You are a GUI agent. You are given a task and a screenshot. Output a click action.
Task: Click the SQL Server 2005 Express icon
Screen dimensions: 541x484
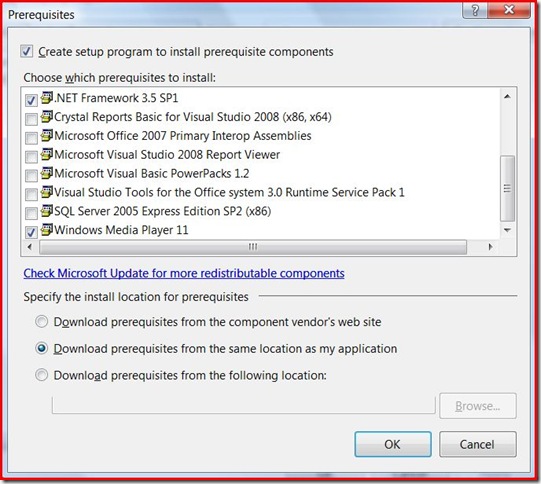[x=47, y=211]
